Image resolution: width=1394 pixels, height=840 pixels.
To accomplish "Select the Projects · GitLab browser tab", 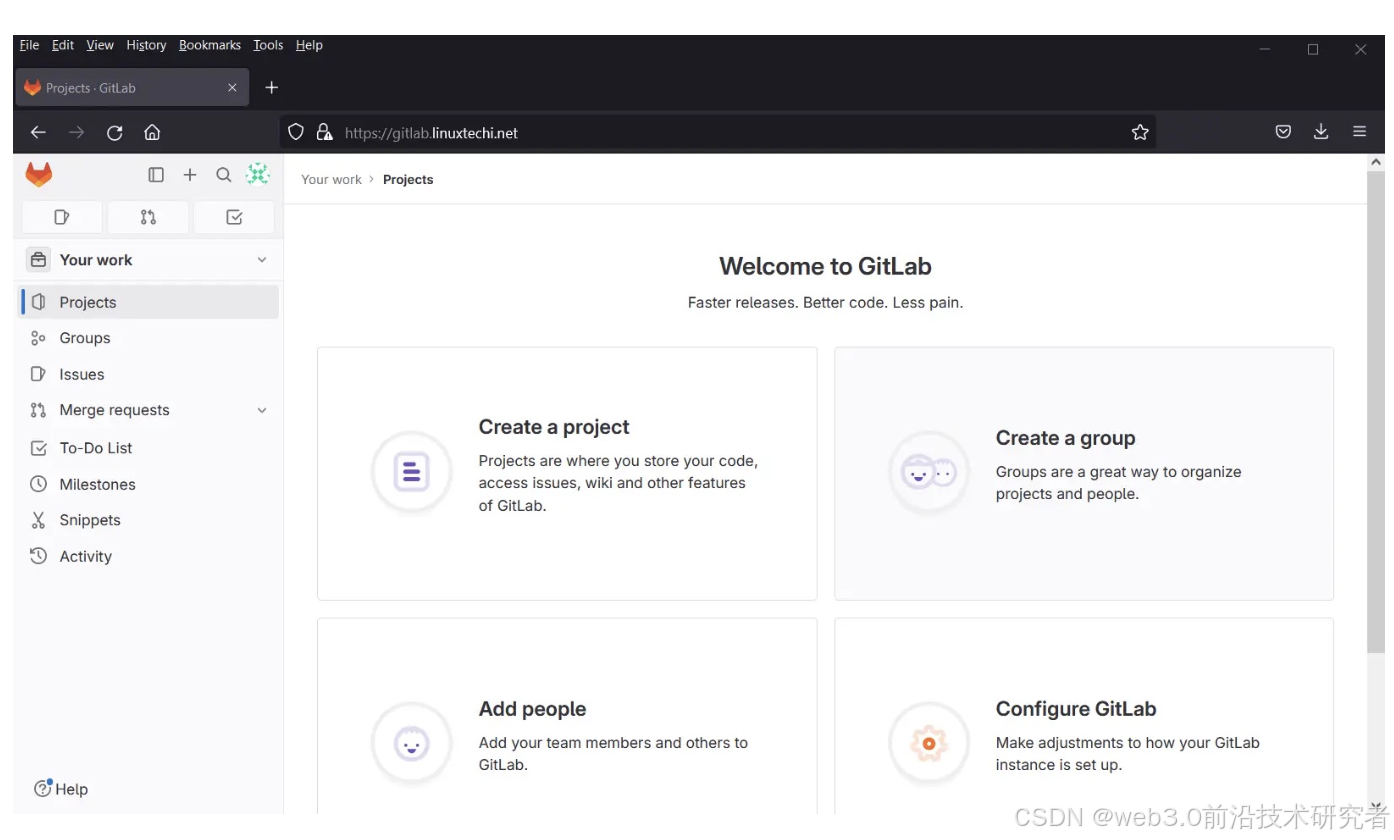I will coord(120,87).
